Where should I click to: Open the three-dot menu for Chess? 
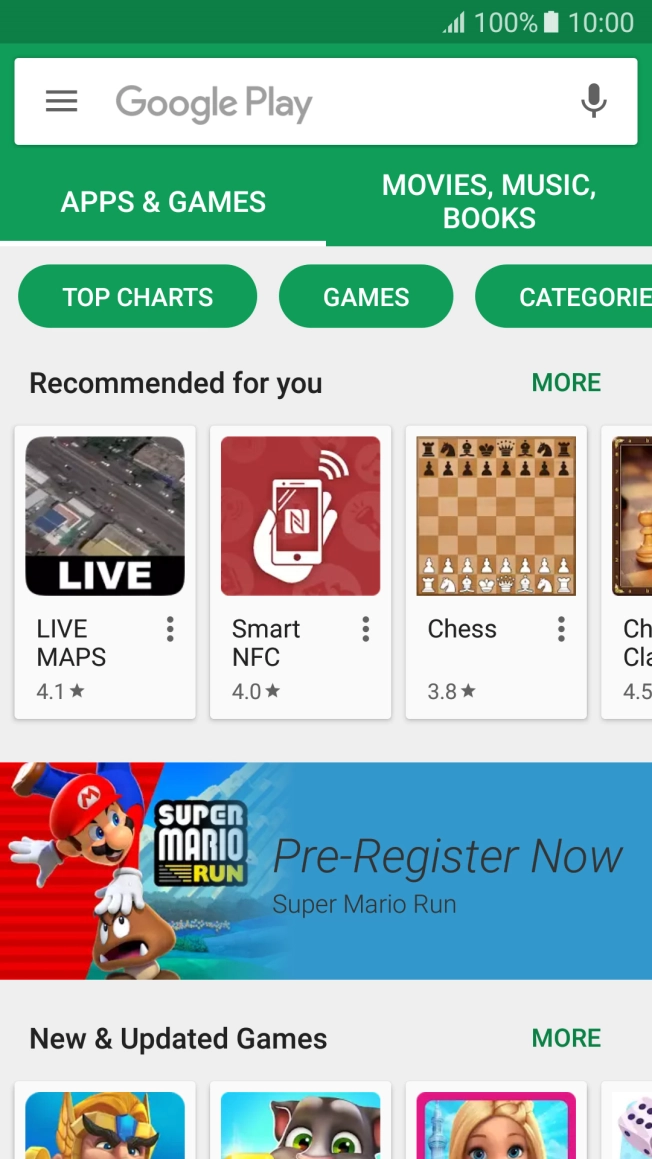(x=561, y=629)
